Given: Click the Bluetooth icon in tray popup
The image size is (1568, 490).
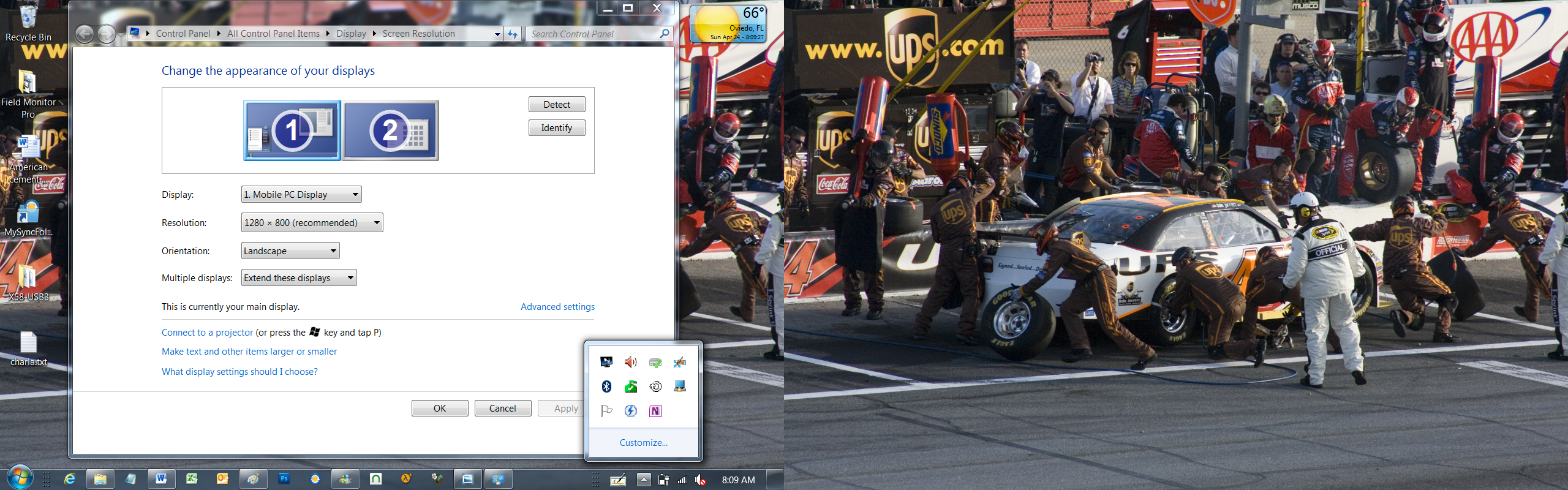Looking at the screenshot, I should 606,386.
